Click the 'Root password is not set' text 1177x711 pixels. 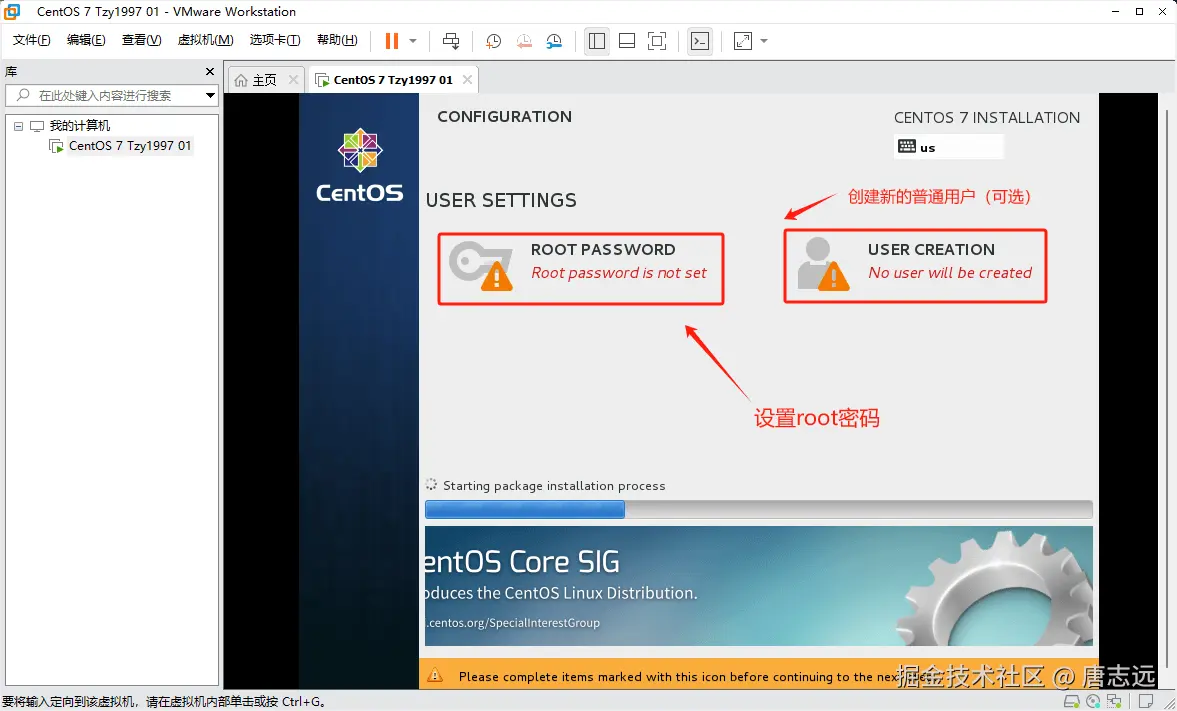point(619,273)
